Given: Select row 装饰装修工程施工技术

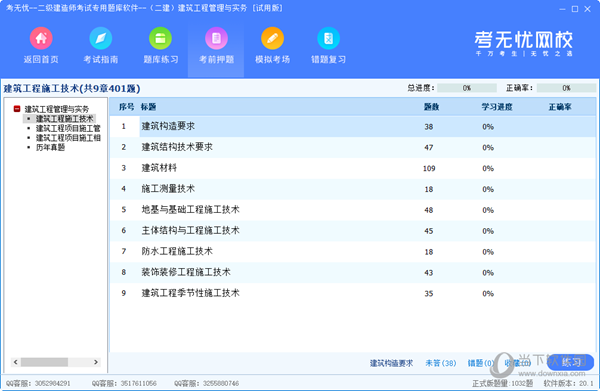Looking at the screenshot, I should (353, 272).
